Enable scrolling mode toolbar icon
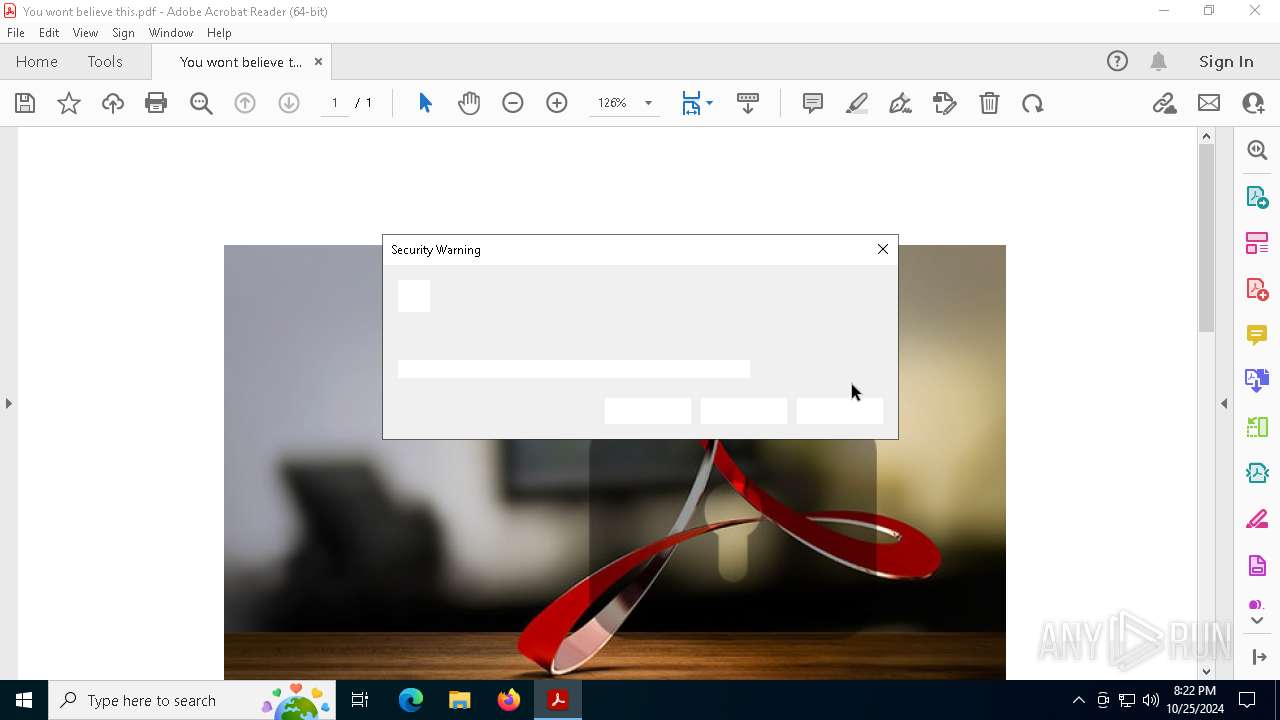The height and width of the screenshot is (720, 1280). point(748,103)
